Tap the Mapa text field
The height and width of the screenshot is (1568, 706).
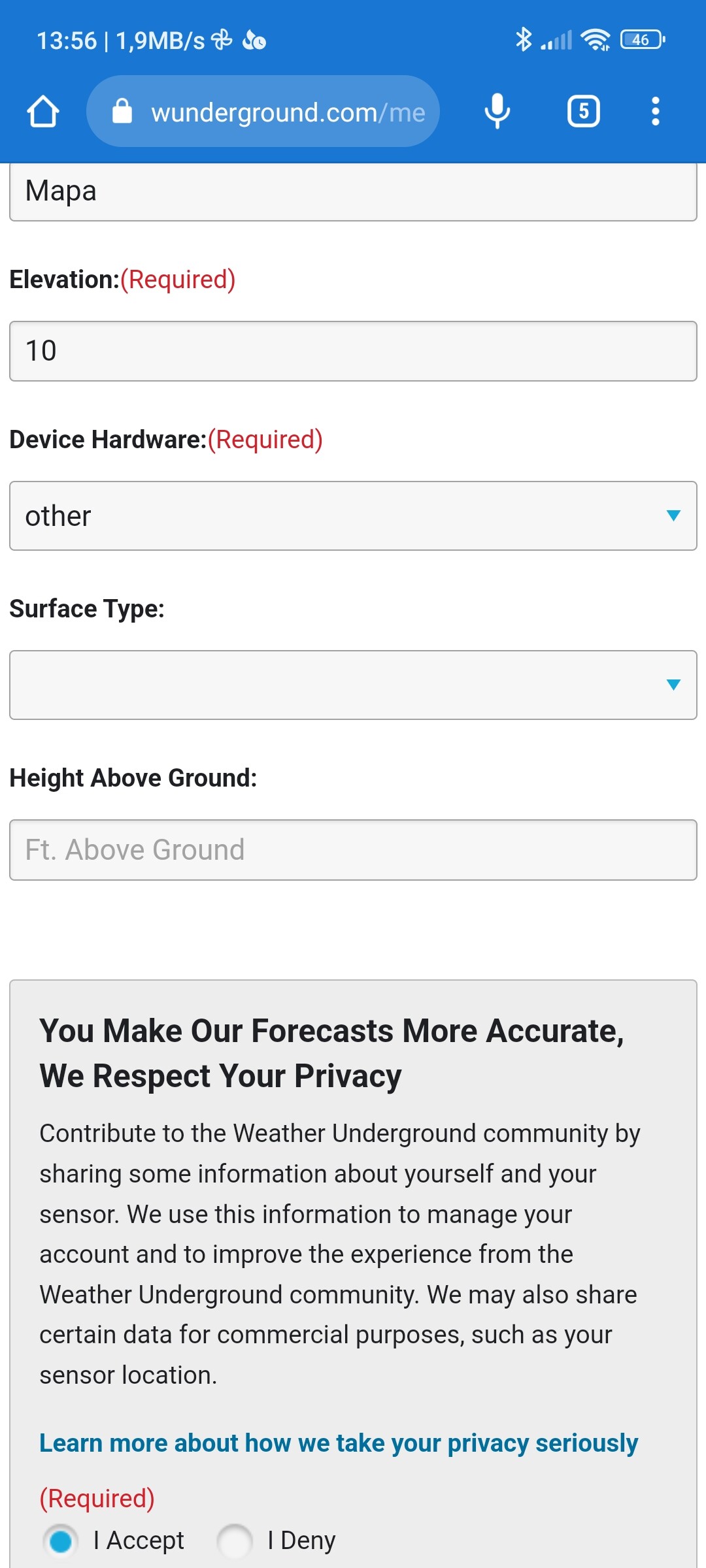coord(353,191)
